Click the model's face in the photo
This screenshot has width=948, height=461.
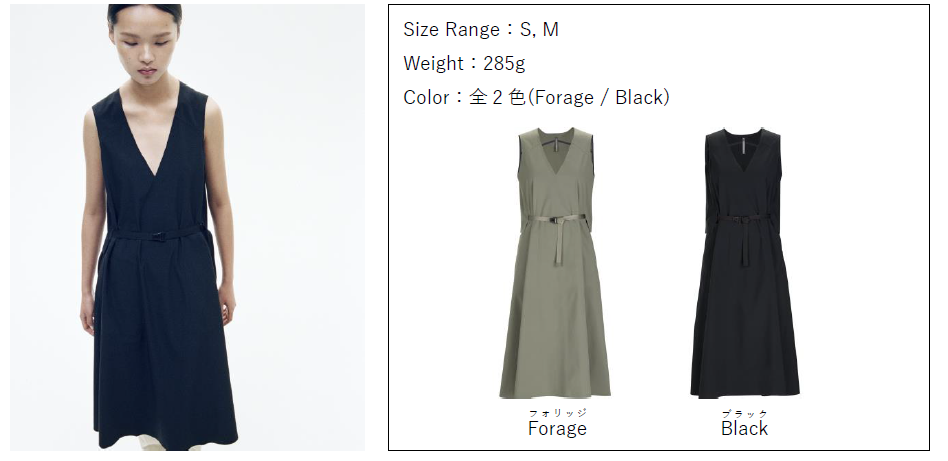(x=145, y=45)
